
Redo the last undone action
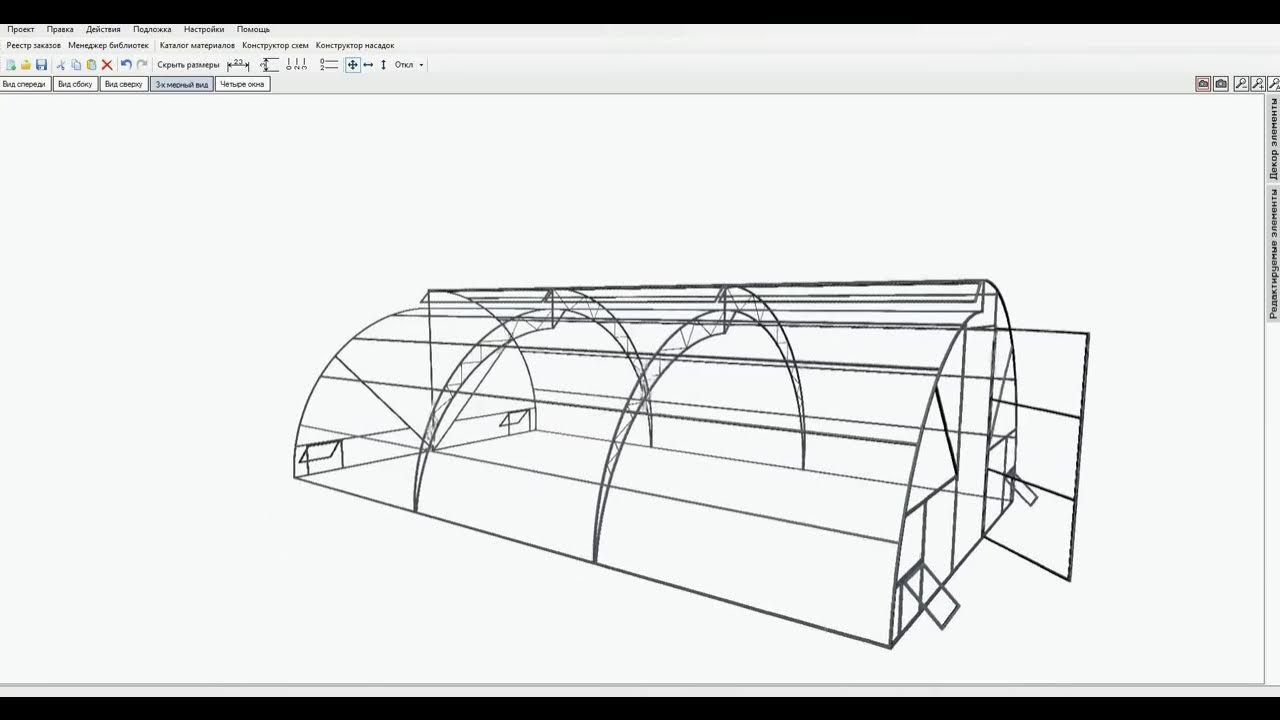pos(142,64)
